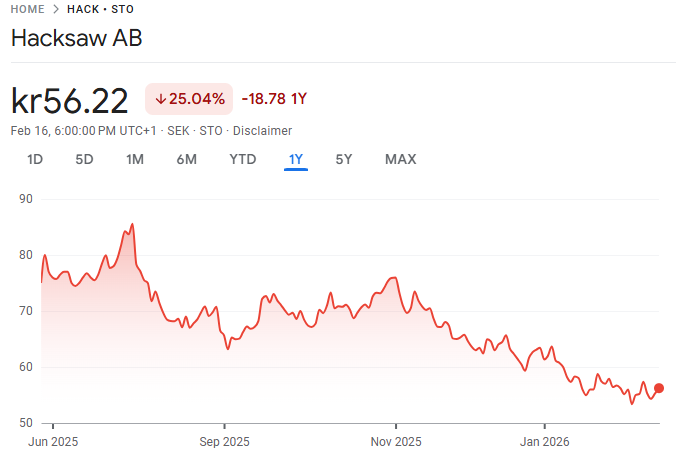Click the 25.04% change badge
Image resolution: width=676 pixels, height=450 pixels.
[x=189, y=99]
